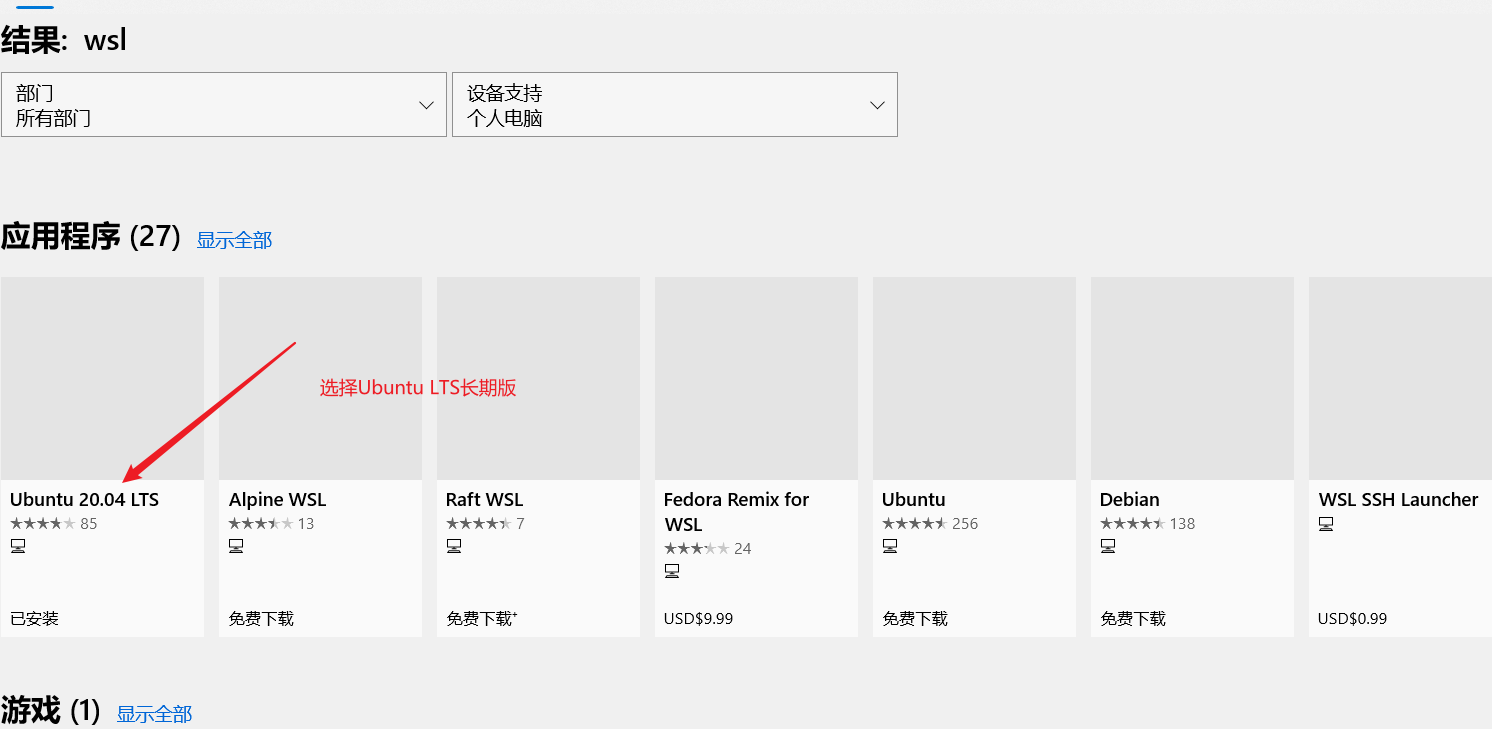The image size is (1492, 729).
Task: Click the 结果：wsl results heading
Action: pyautogui.click(x=64, y=41)
